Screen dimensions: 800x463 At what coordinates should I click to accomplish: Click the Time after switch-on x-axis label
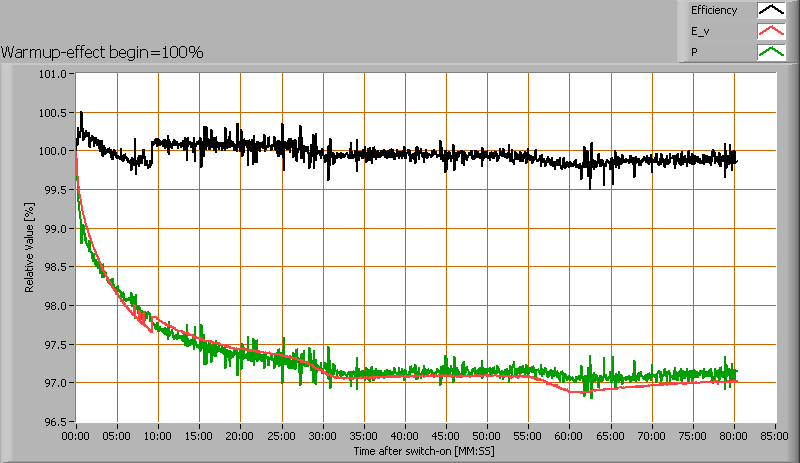click(424, 451)
